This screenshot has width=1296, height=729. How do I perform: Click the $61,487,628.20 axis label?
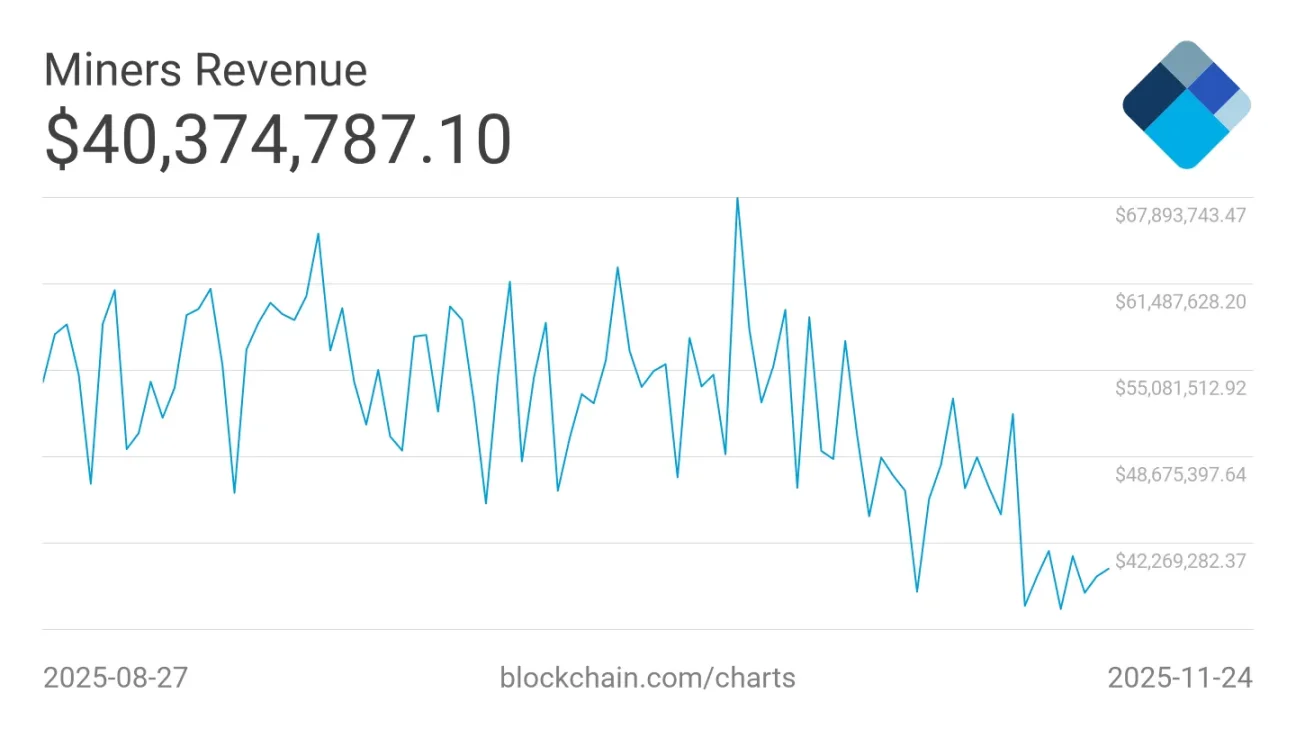coord(1180,301)
